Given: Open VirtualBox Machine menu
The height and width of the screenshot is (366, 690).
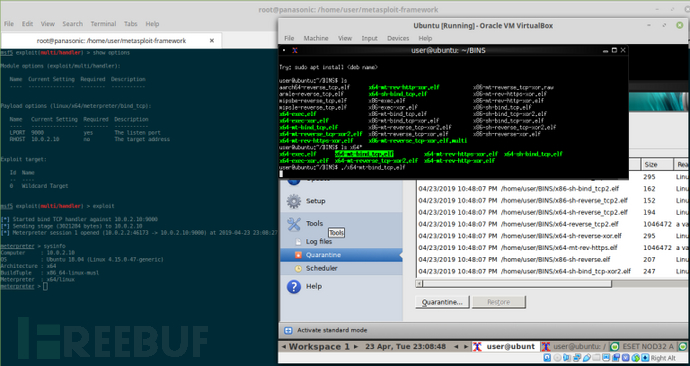Looking at the screenshot, I should (316, 38).
